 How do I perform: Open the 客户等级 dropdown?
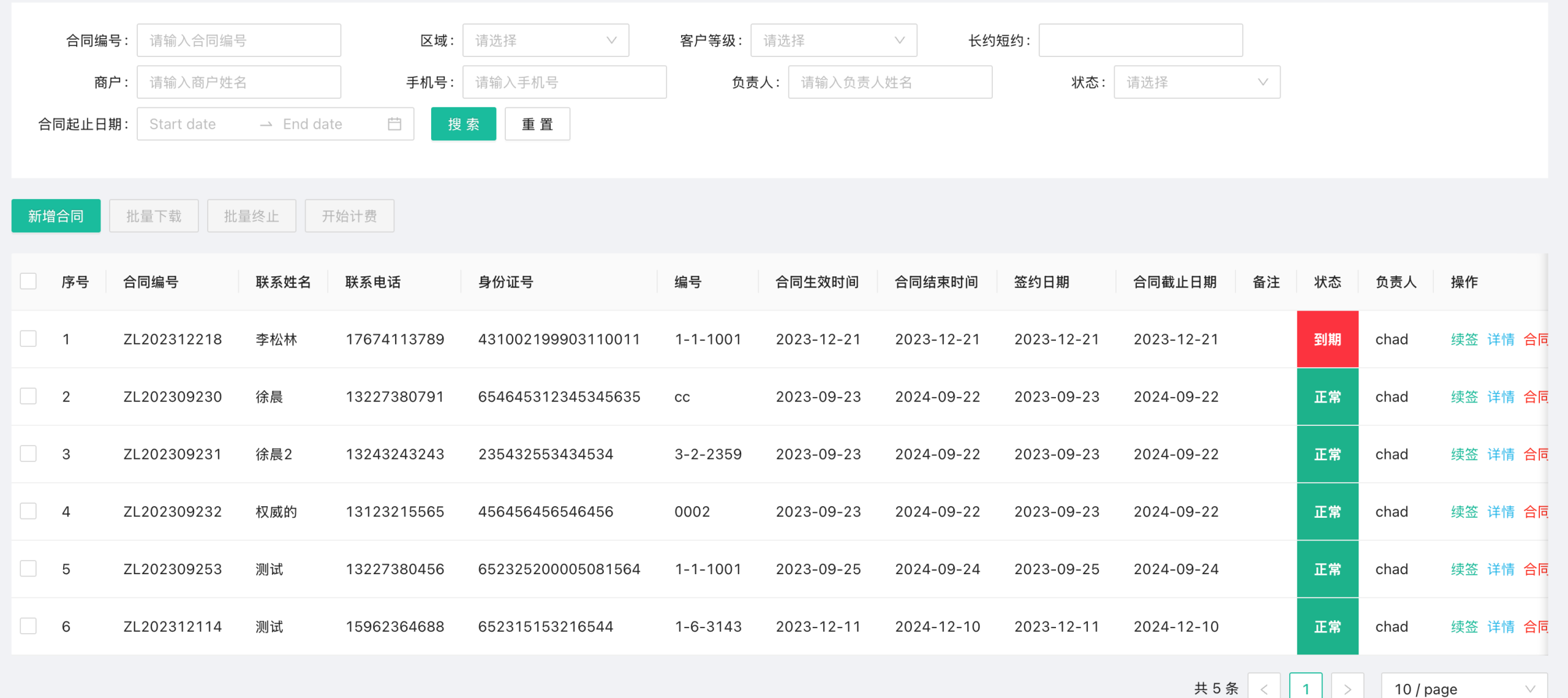pyautogui.click(x=834, y=40)
